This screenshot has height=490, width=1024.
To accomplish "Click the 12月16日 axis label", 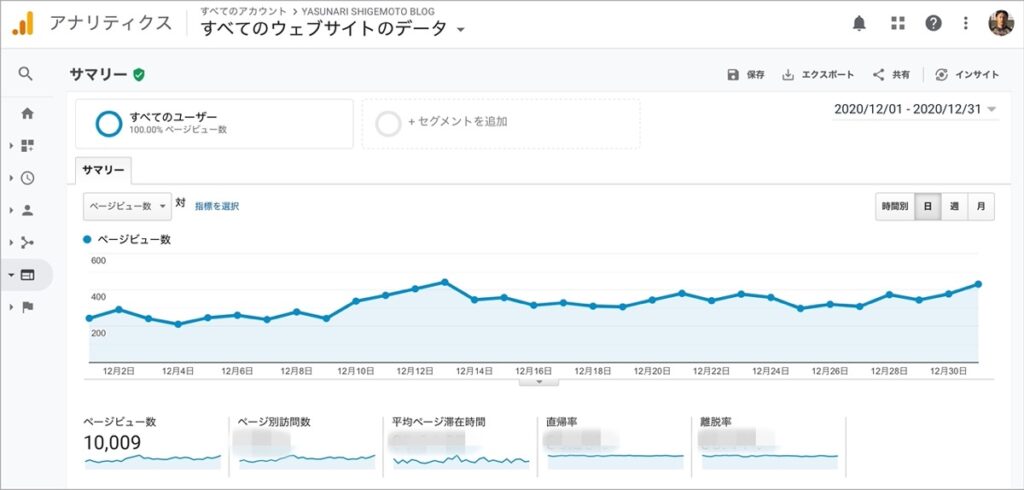I will click(x=534, y=370).
